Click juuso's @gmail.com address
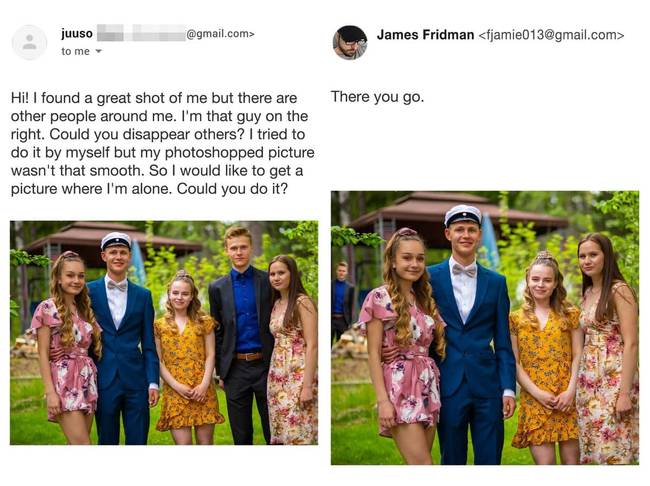This screenshot has height=486, width=650. 220,34
